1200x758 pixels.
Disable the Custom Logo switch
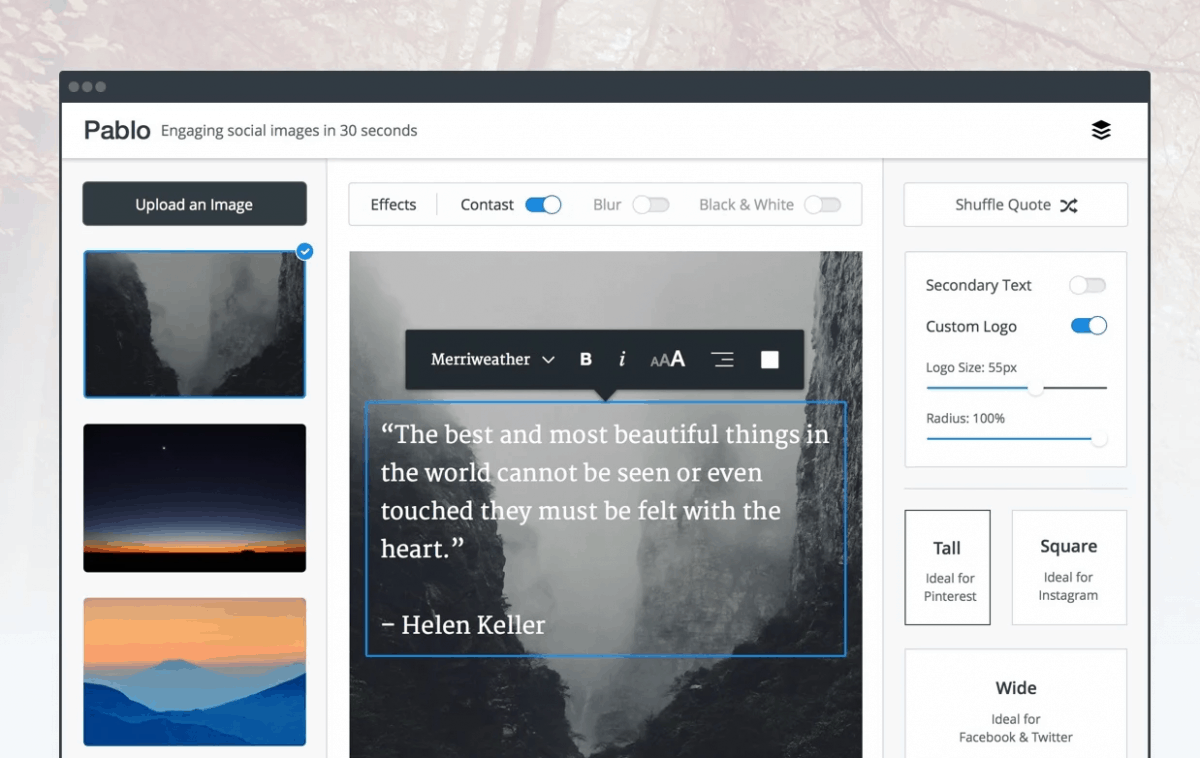coord(1089,326)
